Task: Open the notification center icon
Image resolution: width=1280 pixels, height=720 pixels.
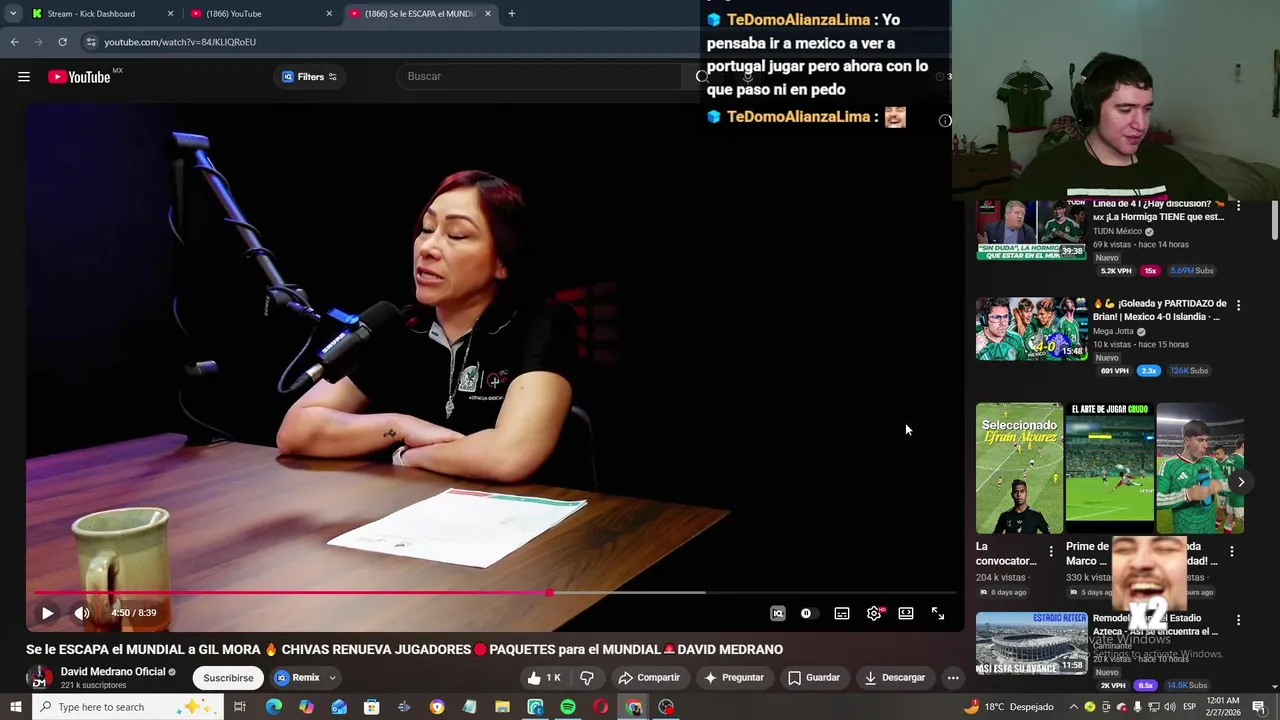Action: [1258, 707]
